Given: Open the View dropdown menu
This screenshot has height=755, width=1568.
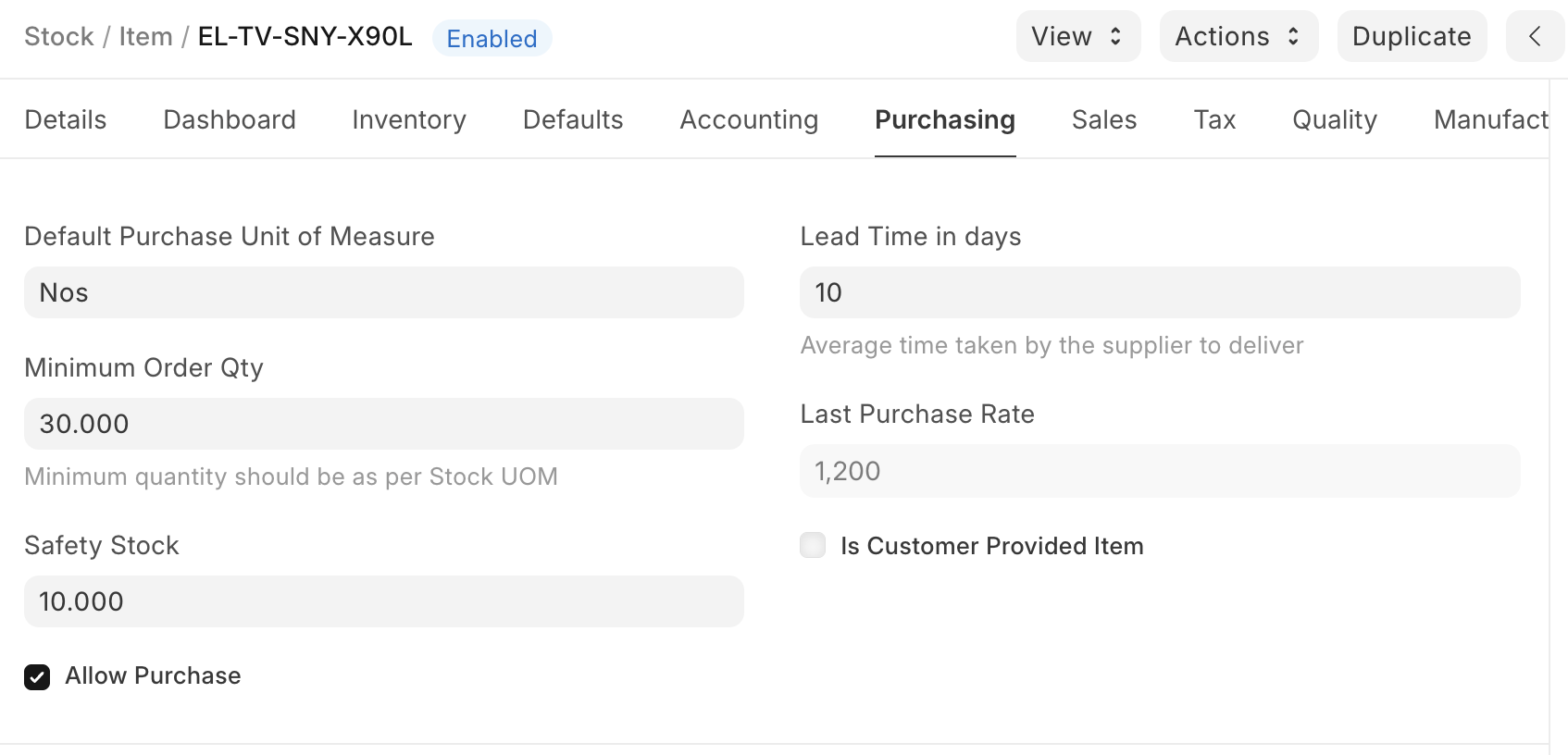Looking at the screenshot, I should (1077, 36).
